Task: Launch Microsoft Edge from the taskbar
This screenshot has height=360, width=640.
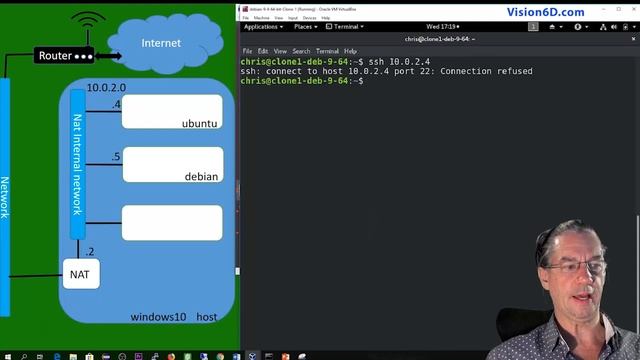Action: 57,356
